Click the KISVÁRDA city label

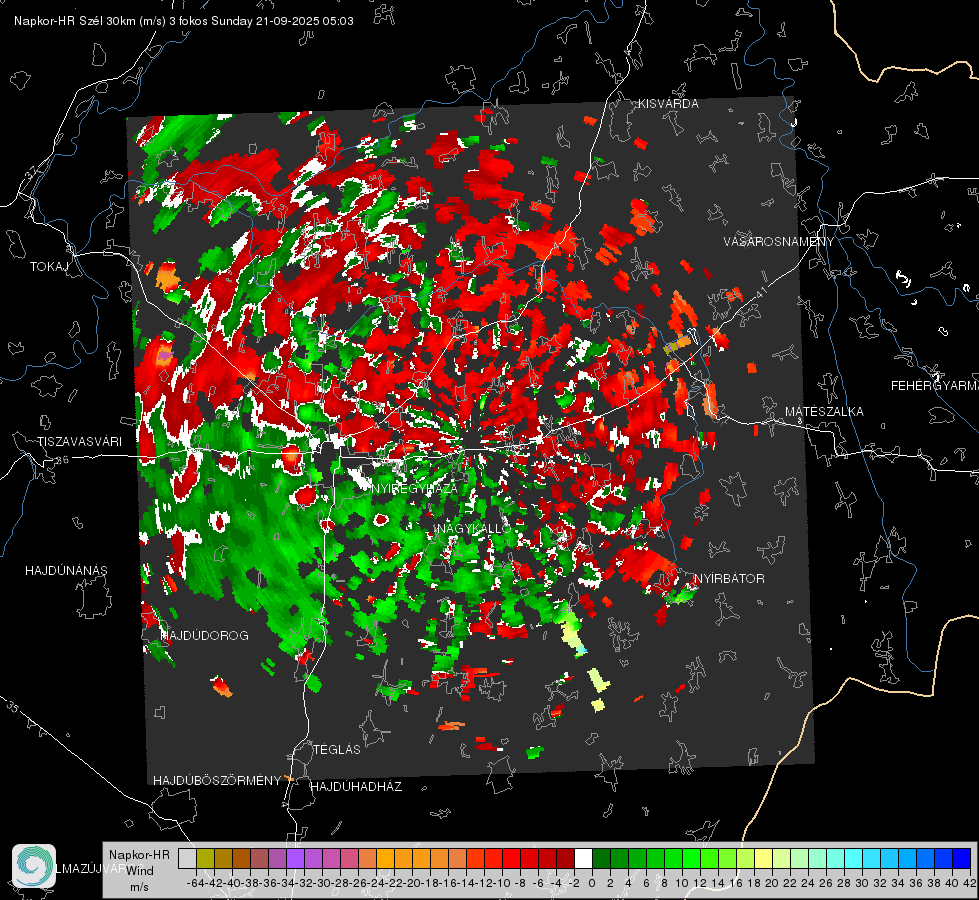(668, 104)
